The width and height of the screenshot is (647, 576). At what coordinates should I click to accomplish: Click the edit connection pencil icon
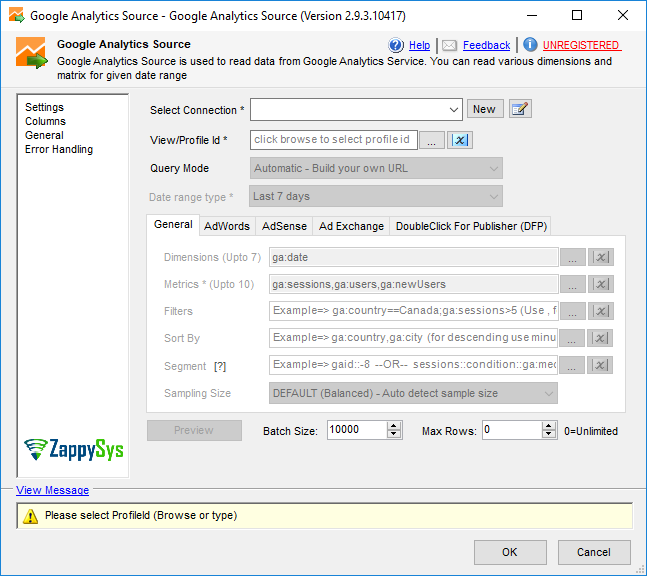click(x=520, y=109)
